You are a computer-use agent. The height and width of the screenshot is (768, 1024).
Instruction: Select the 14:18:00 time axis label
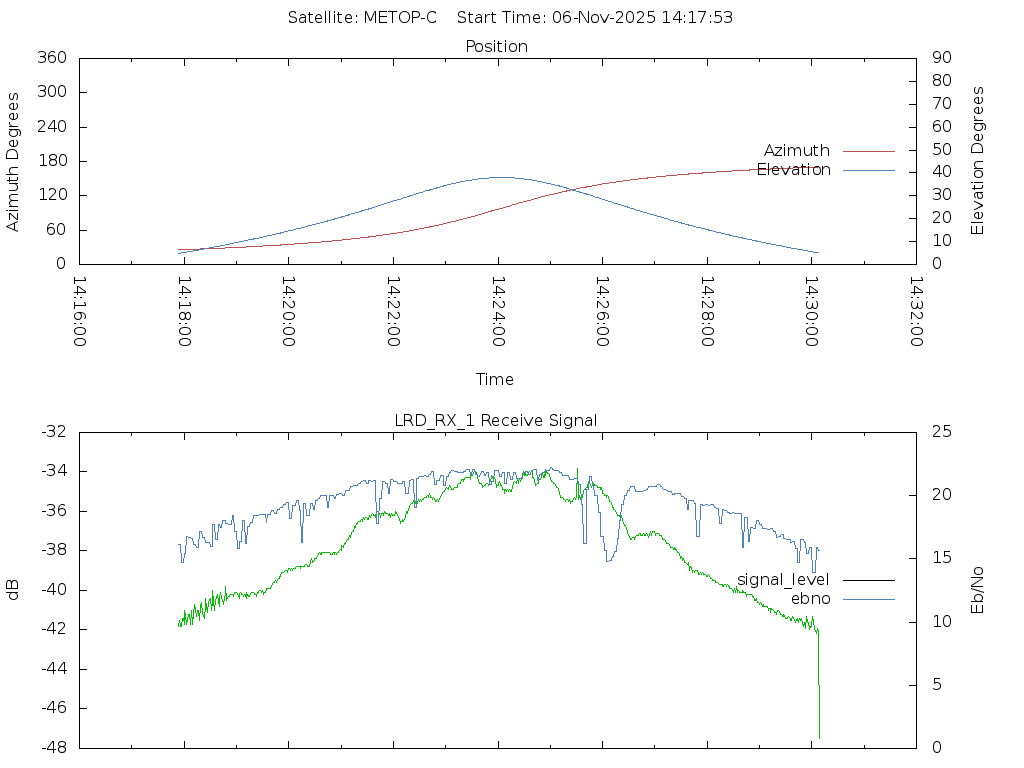coord(183,312)
